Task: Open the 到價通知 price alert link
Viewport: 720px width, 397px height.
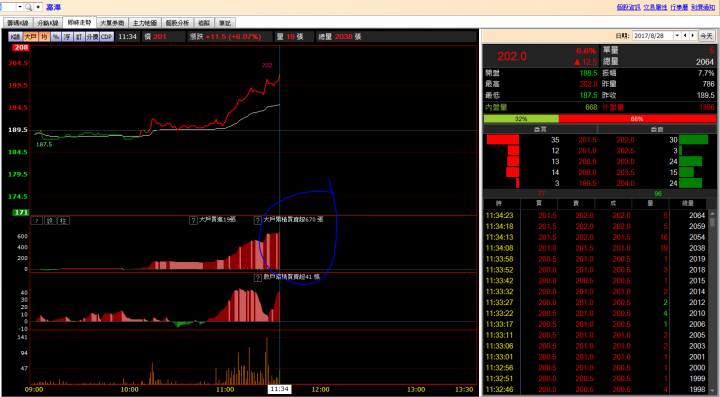Action: [x=703, y=7]
